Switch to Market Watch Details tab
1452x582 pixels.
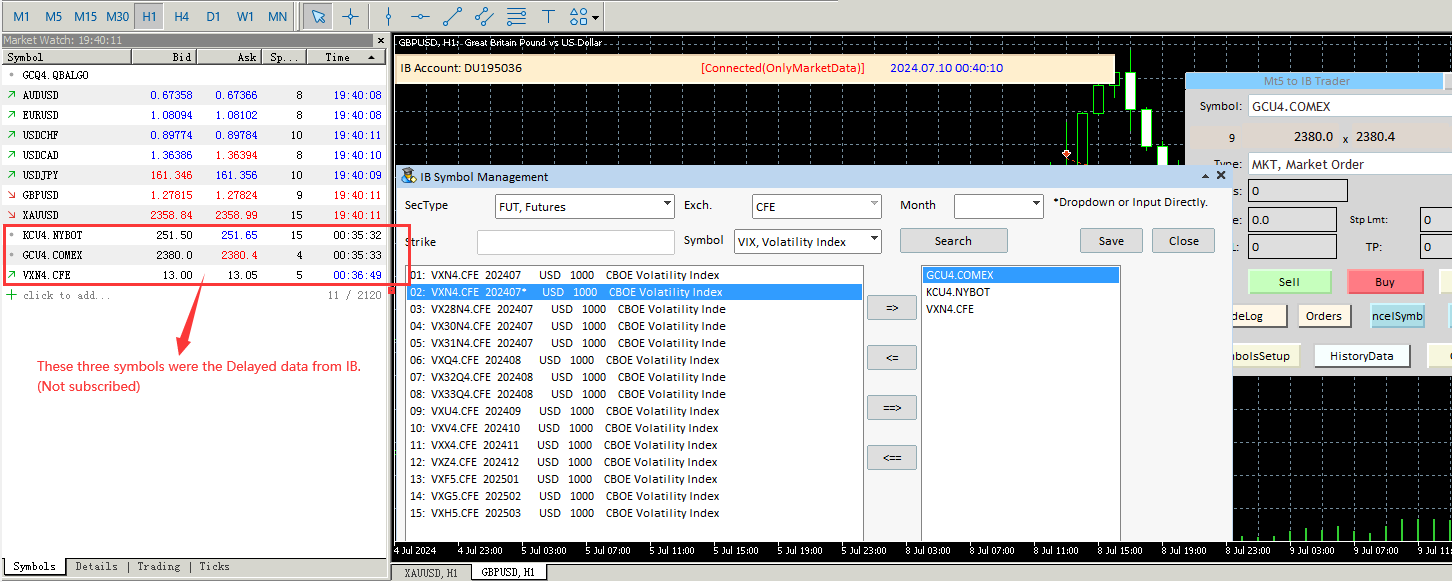97,567
